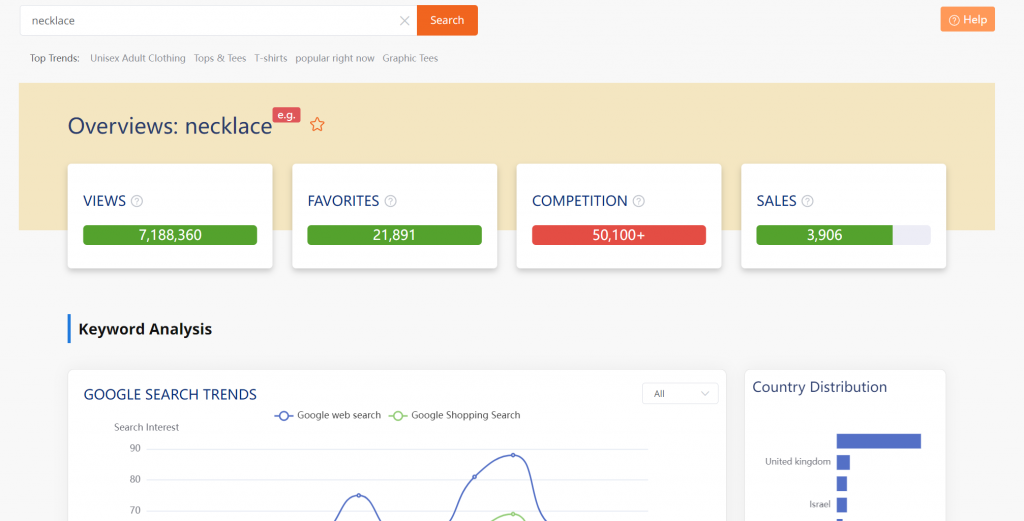This screenshot has height=521, width=1024.
Task: Select Graphic Tees trend
Action: tap(410, 58)
